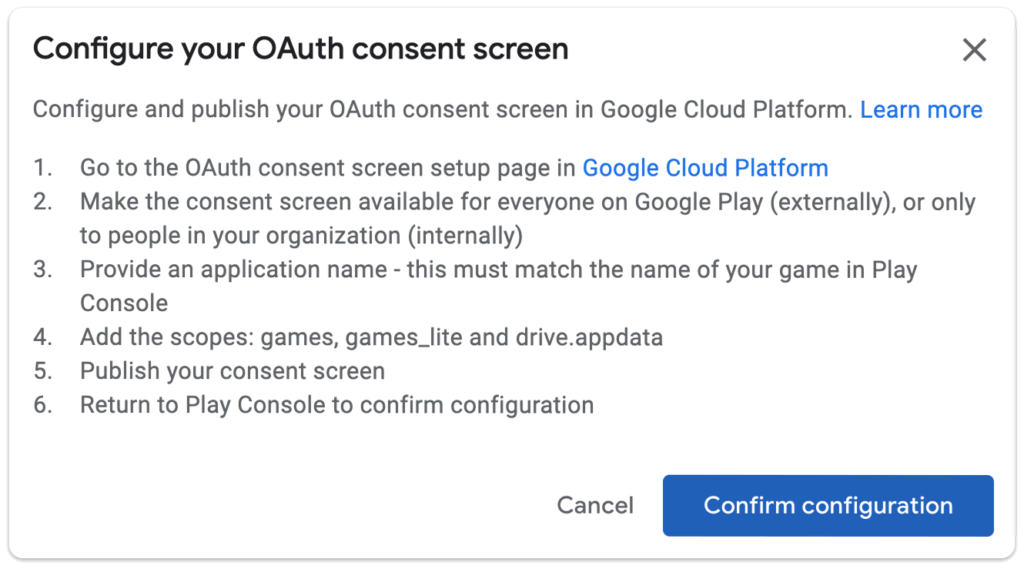Click the list number "2." marker

click(42, 202)
